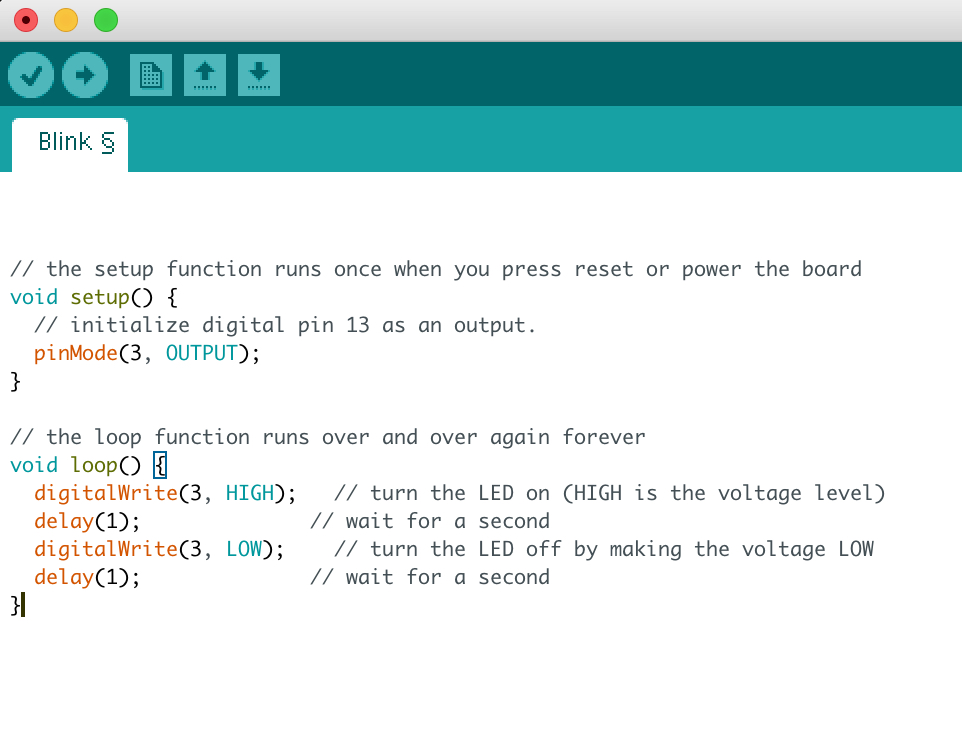
Task: Maximize the window using the green button
Action: click(105, 19)
